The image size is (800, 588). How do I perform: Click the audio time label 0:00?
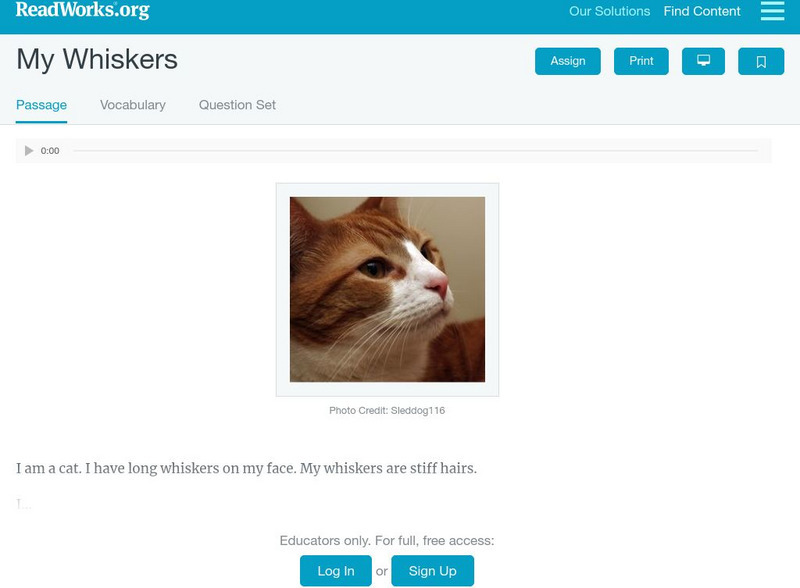50,151
